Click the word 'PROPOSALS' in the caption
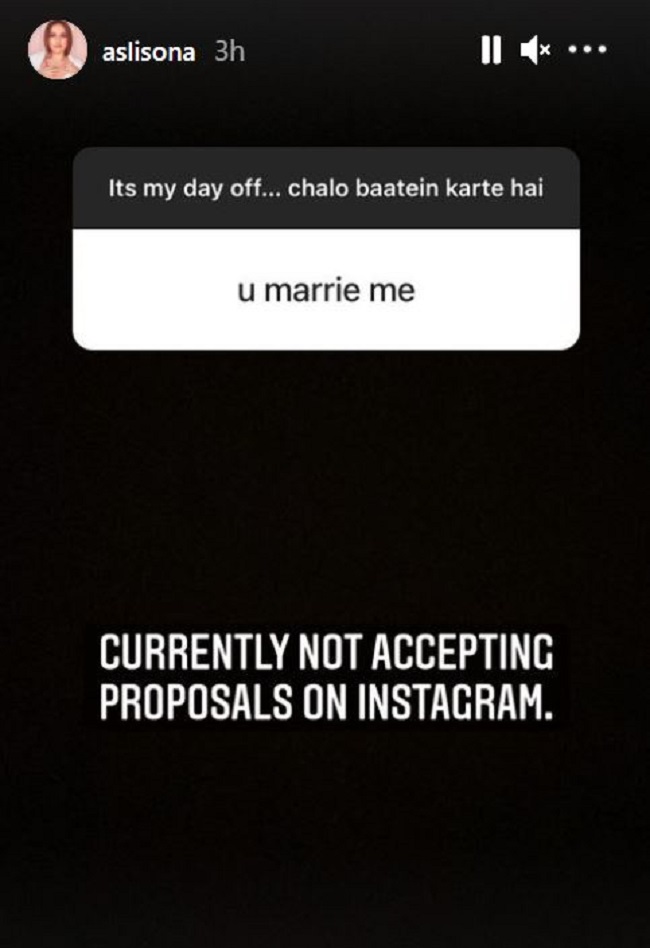 196,702
